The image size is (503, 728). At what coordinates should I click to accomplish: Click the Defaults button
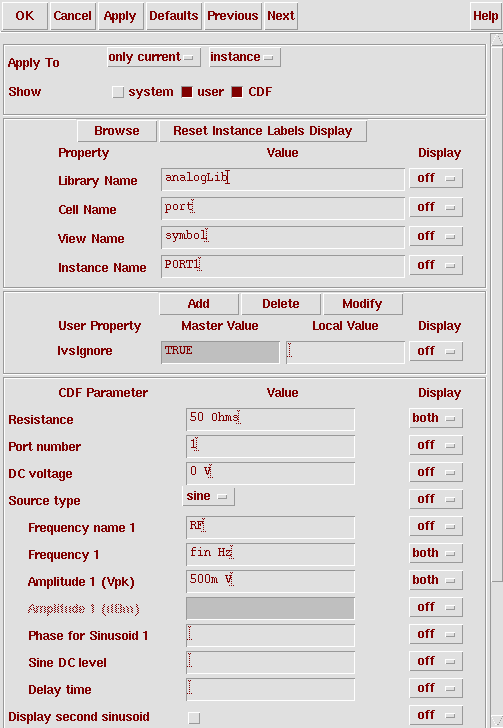pyautogui.click(x=174, y=16)
